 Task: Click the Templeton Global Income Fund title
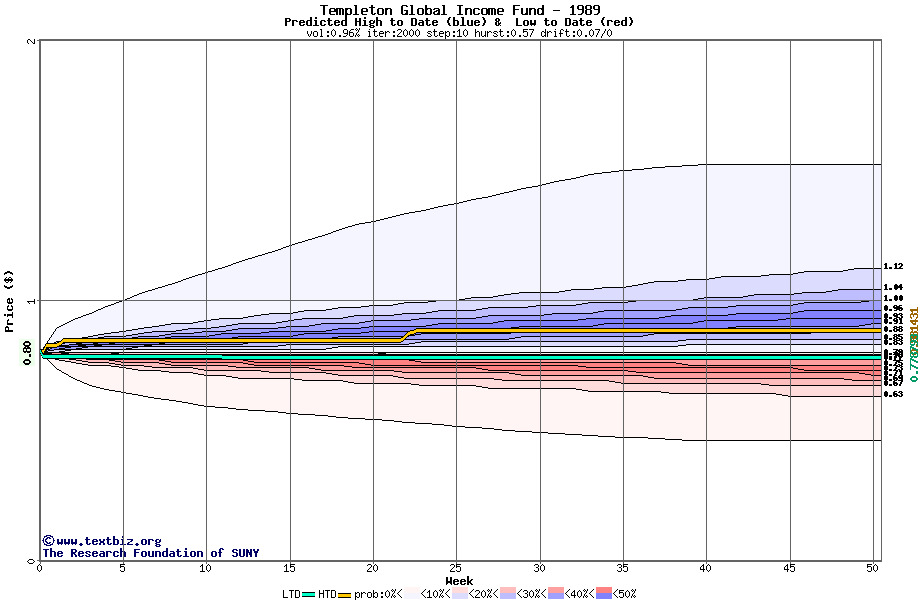click(x=460, y=10)
